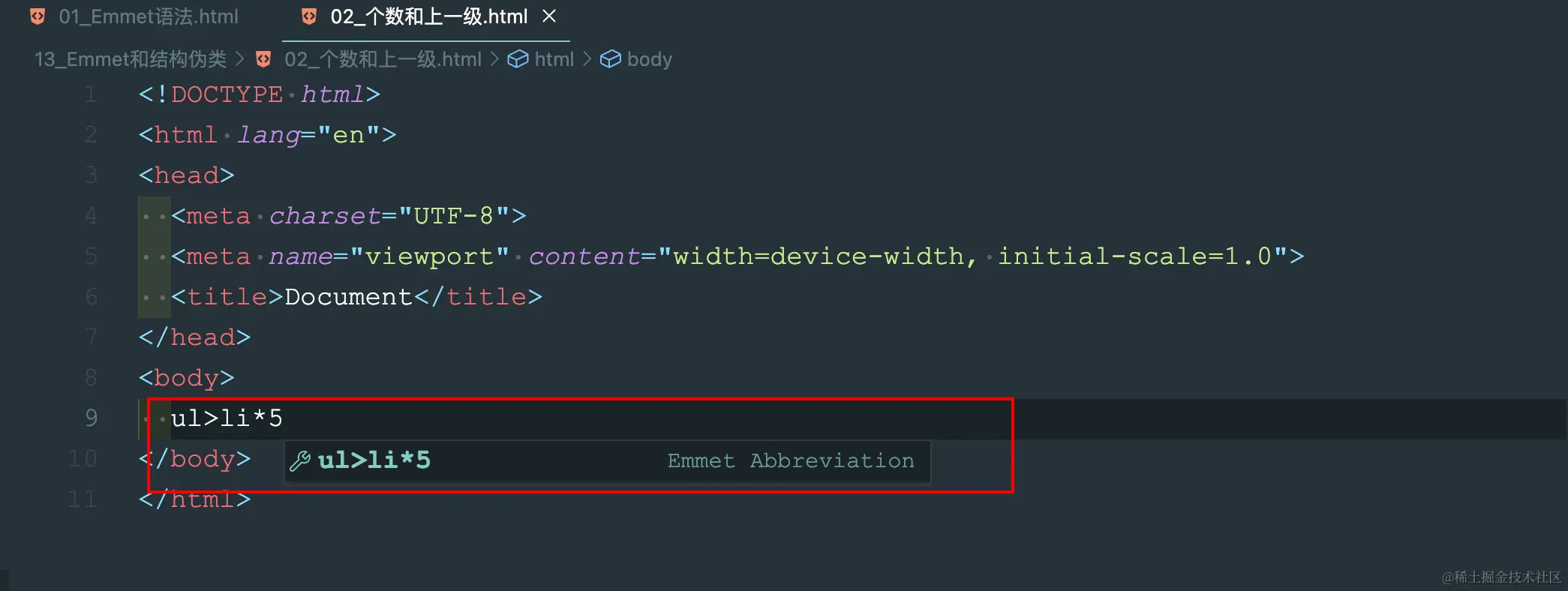1568x591 pixels.
Task: Place cursor after ul>li*5 on line 9
Action: [284, 418]
